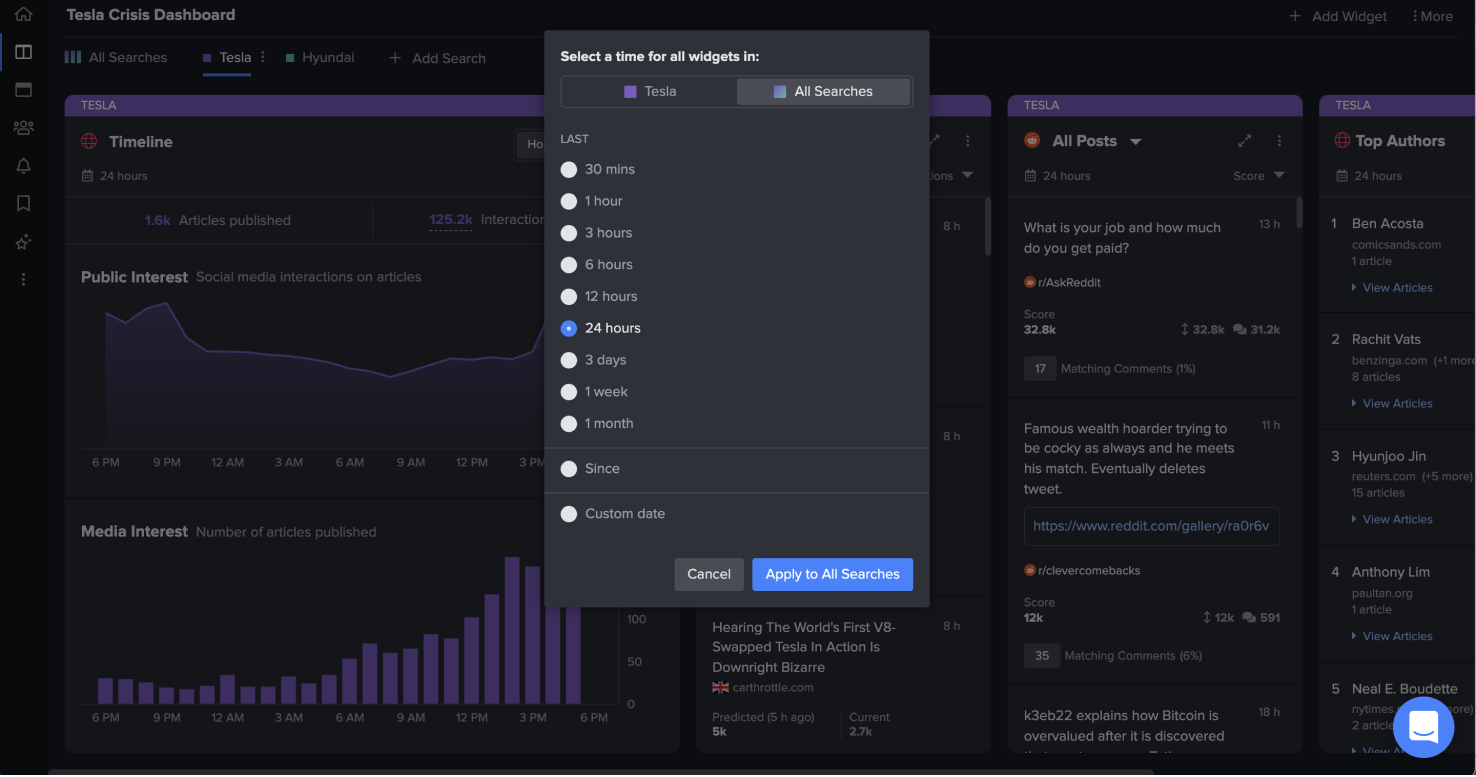Select the 3 days radio option
This screenshot has width=1476, height=777.
[x=569, y=360]
